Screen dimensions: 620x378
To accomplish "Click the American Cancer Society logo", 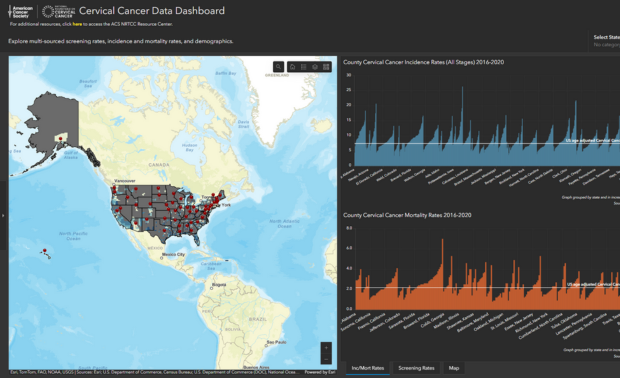I will coord(21,12).
